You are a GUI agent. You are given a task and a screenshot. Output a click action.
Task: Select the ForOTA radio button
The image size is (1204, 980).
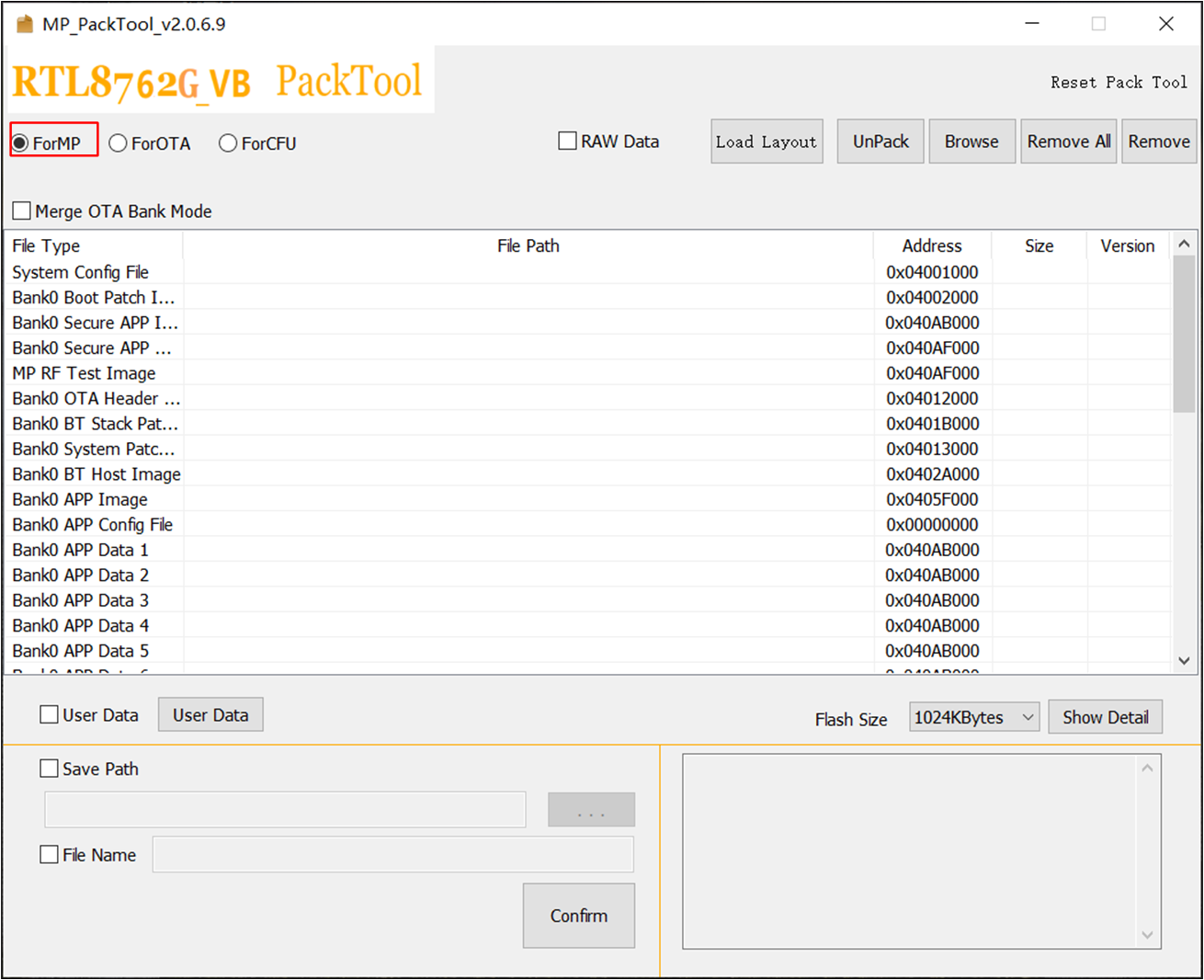click(119, 143)
